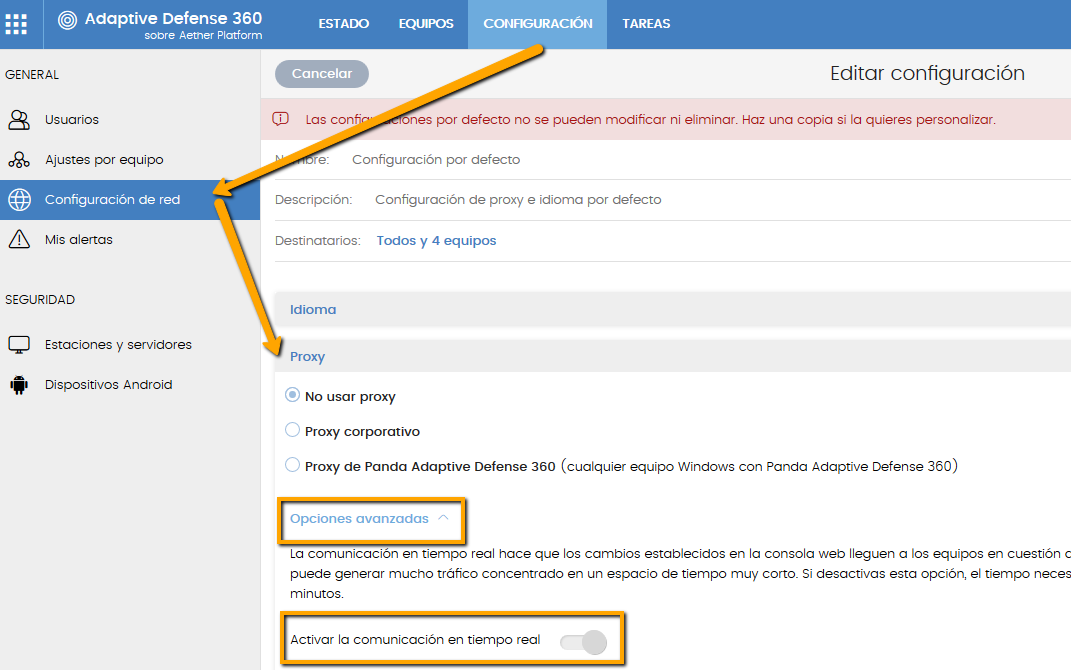This screenshot has height=670, width=1071.
Task: Expand the Idioma section header
Action: (x=673, y=309)
